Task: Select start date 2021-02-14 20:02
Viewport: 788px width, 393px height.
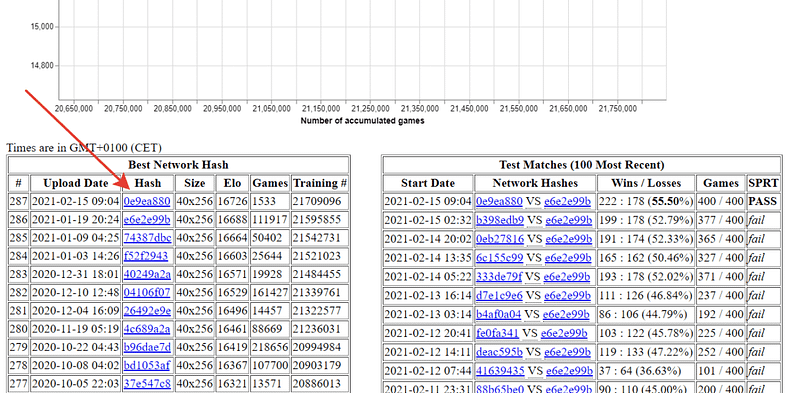Action: click(x=428, y=239)
